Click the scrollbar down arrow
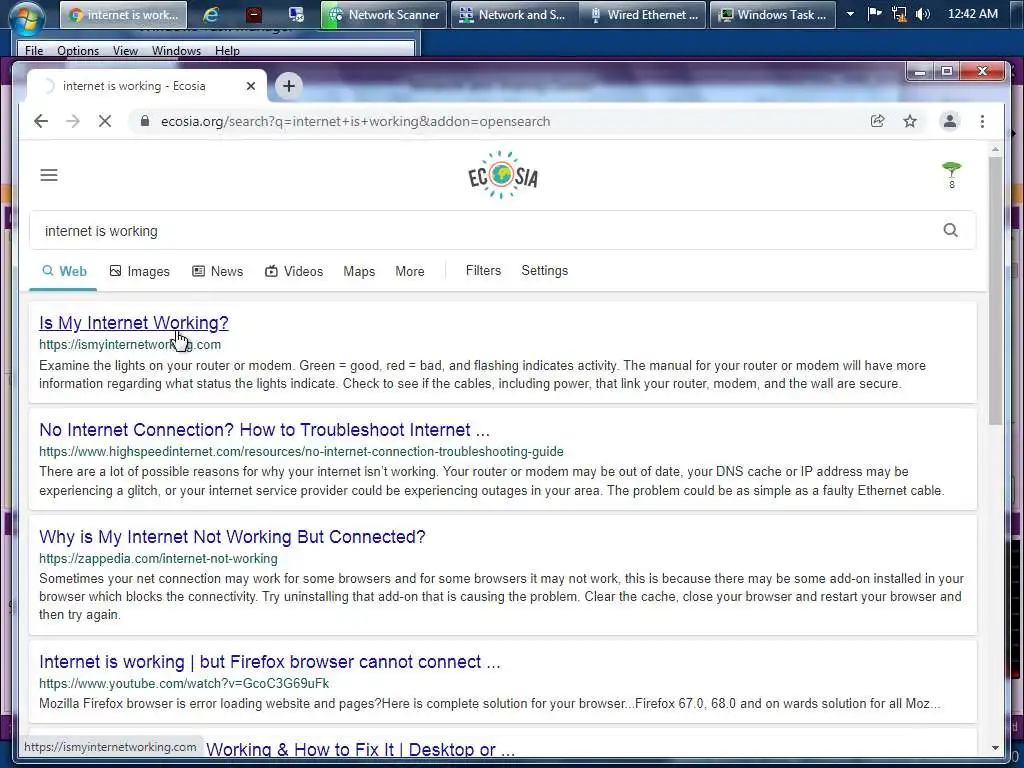This screenshot has width=1024, height=768. (995, 748)
